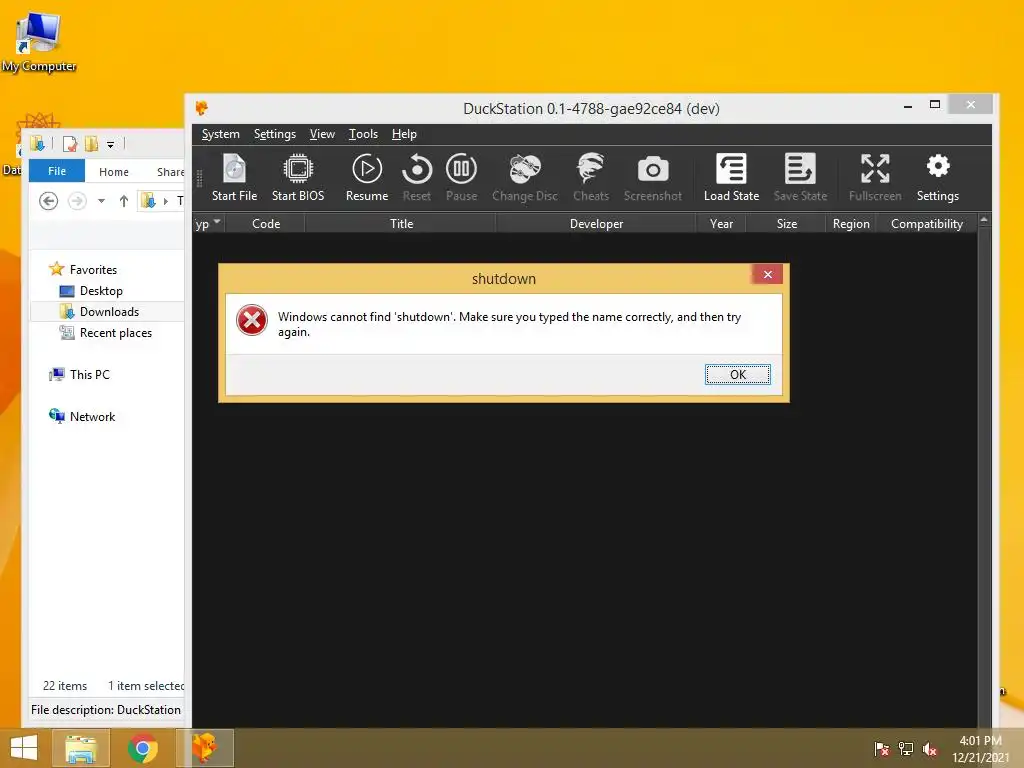Open the System menu
This screenshot has width=1024, height=768.
tap(221, 134)
